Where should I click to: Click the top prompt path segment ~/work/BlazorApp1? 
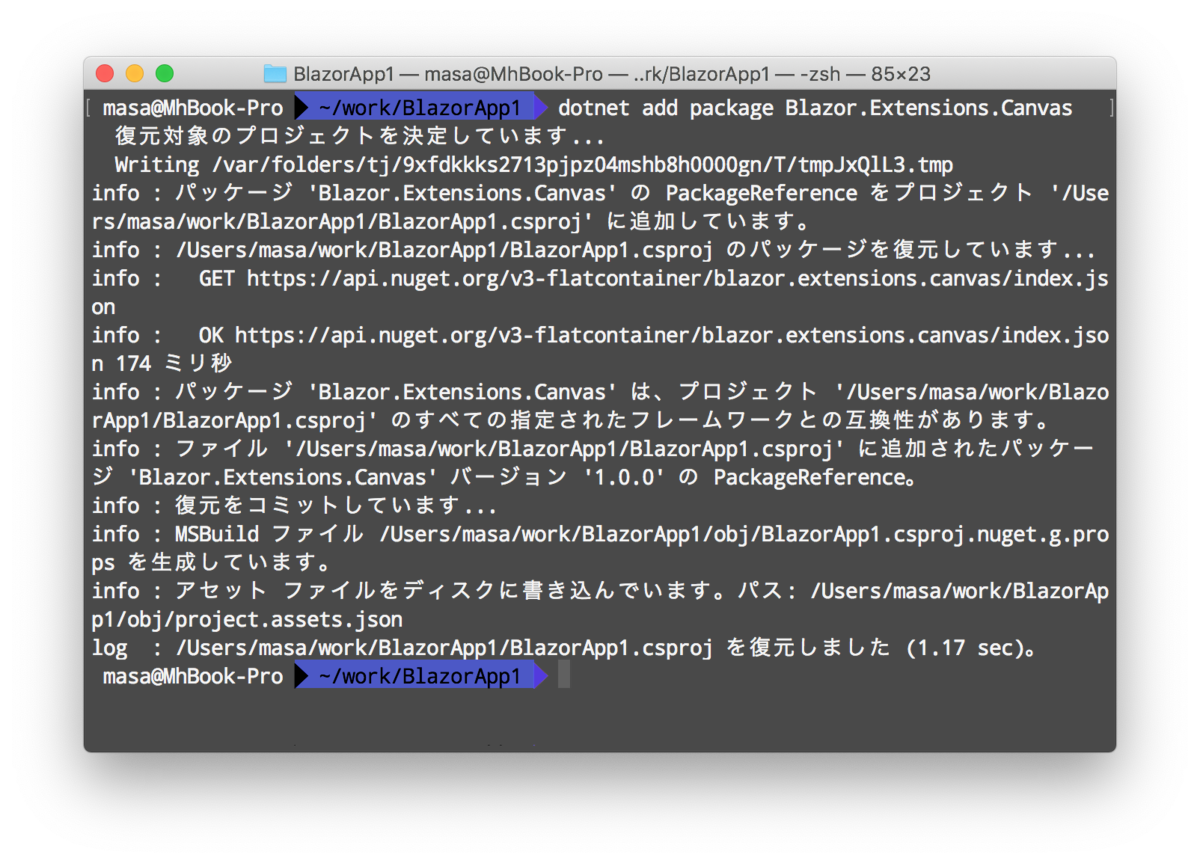pos(420,108)
